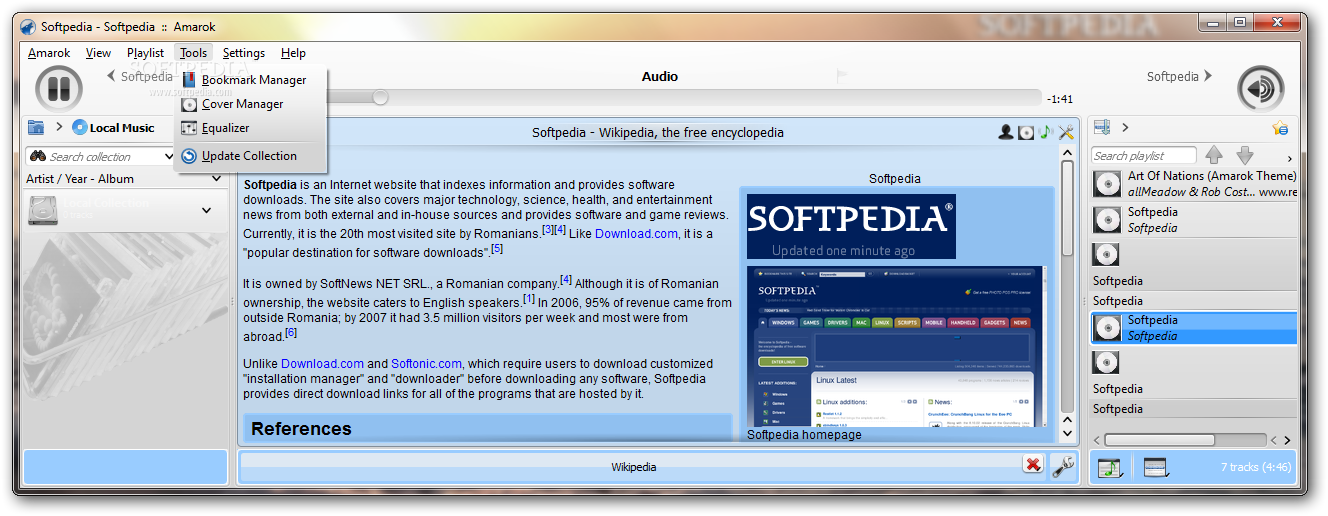Click the playlist track progression icon

1156,467
